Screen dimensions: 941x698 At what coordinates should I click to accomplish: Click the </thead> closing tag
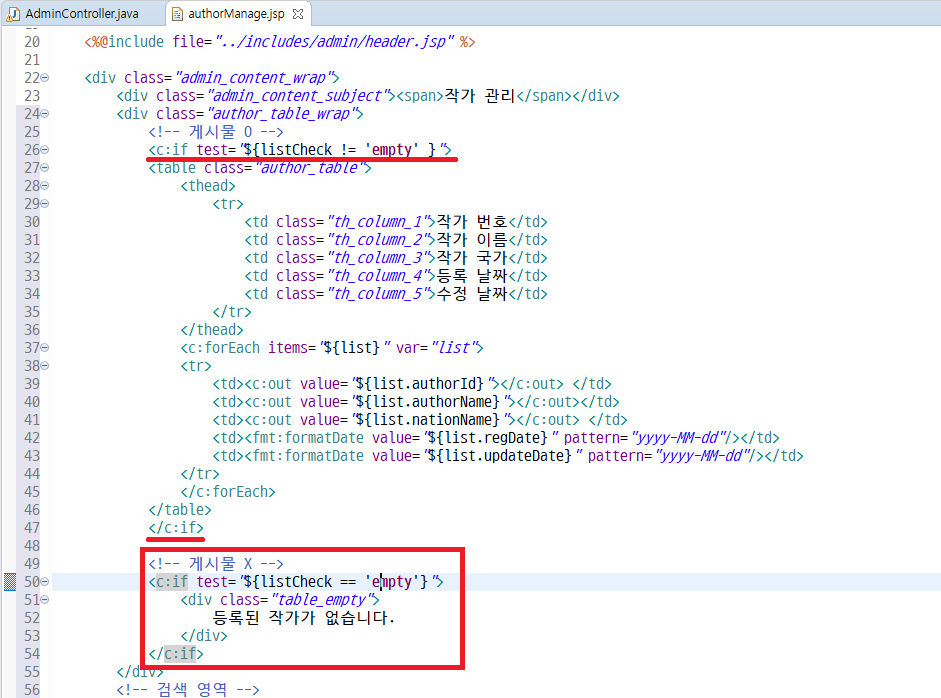tap(212, 329)
